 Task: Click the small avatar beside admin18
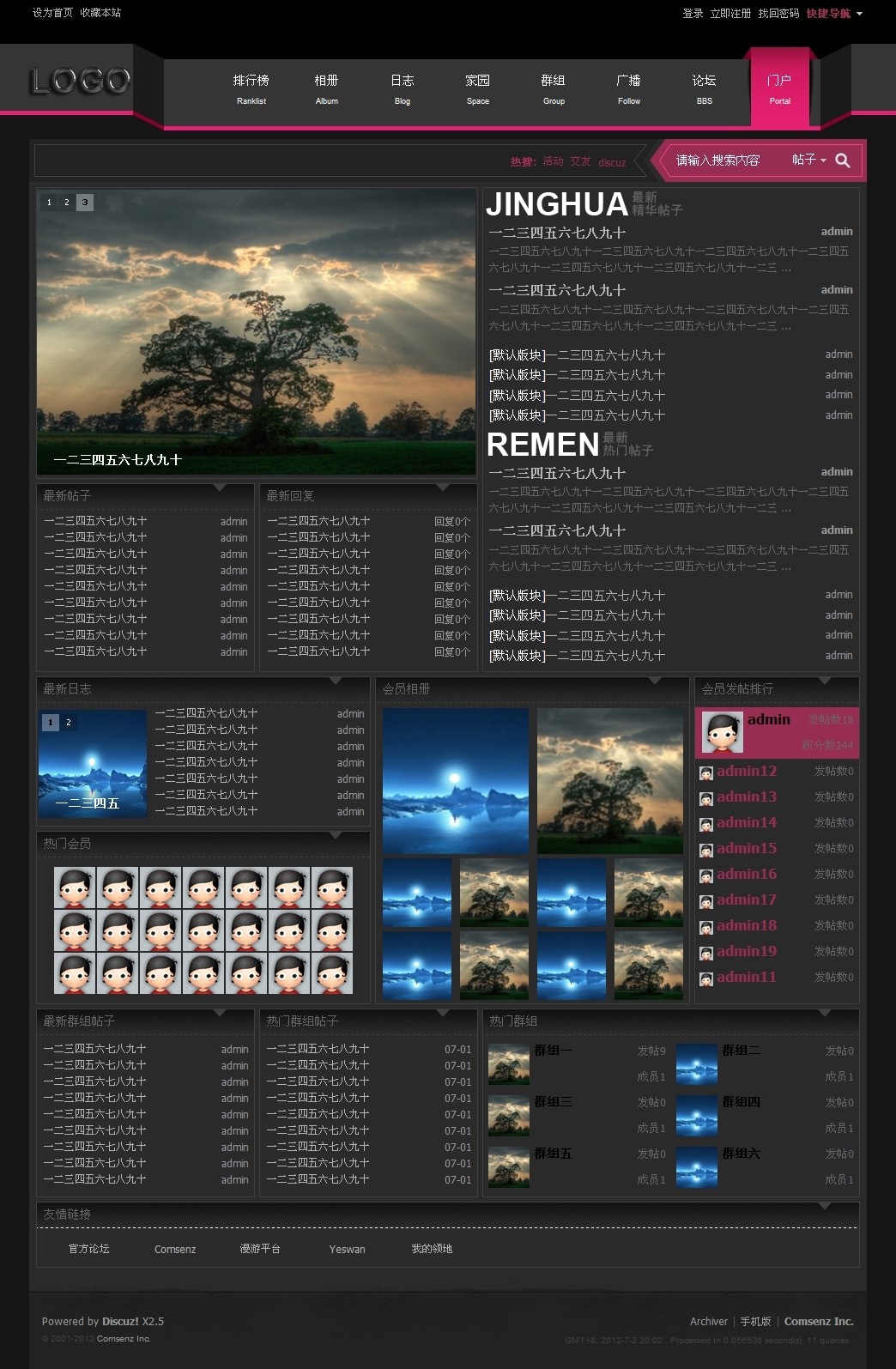coord(706,928)
